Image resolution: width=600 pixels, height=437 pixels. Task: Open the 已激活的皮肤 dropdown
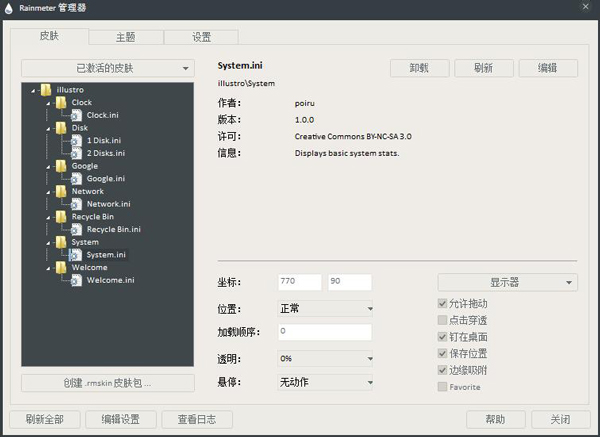click(x=108, y=68)
